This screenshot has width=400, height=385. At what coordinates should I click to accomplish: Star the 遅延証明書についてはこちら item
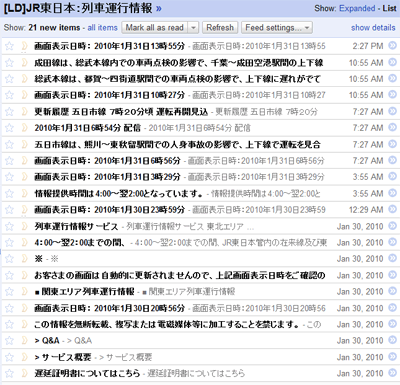point(9,373)
